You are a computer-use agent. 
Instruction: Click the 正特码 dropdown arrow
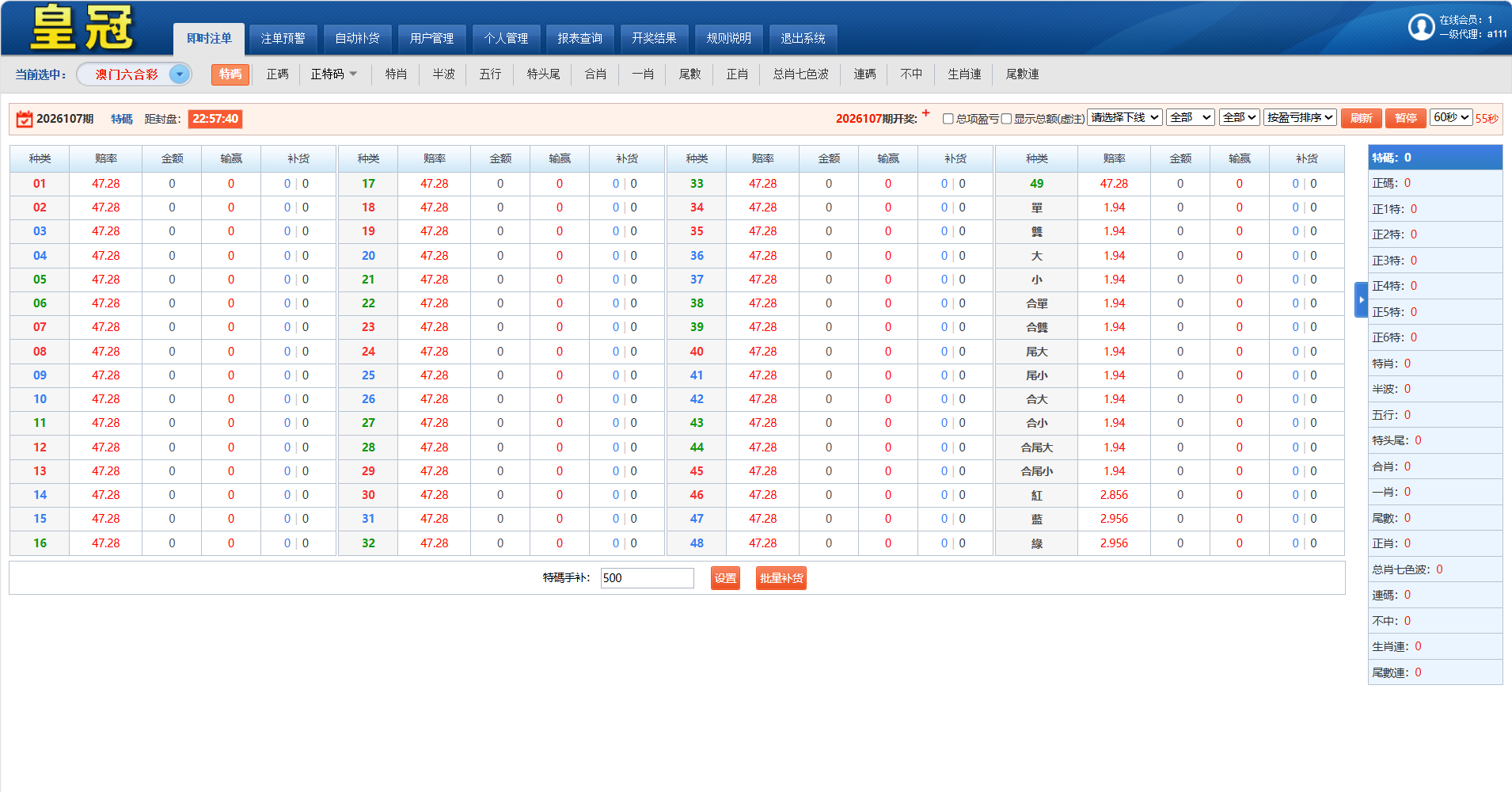(353, 74)
